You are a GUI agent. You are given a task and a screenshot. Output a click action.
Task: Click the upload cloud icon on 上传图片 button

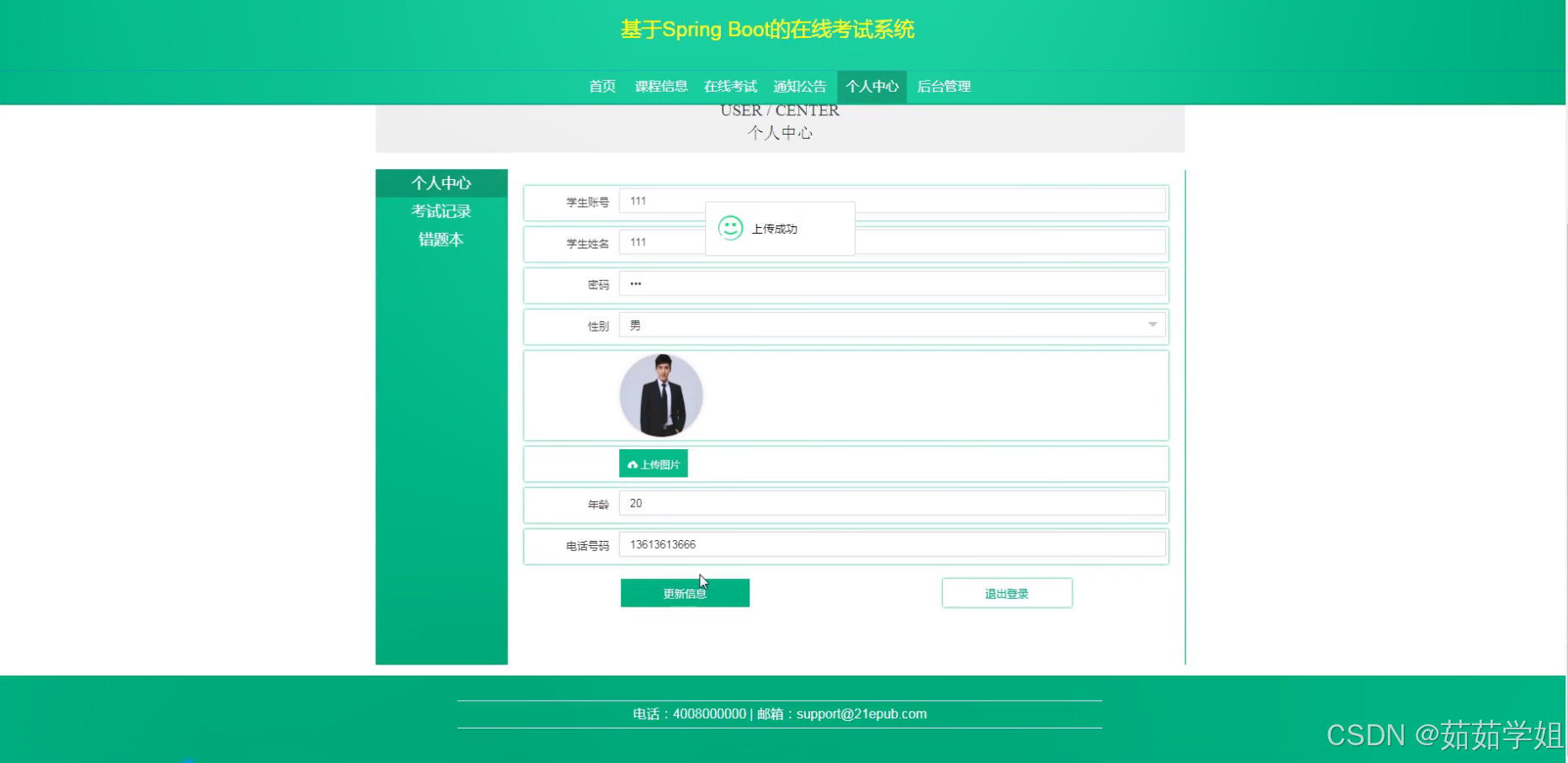[631, 464]
